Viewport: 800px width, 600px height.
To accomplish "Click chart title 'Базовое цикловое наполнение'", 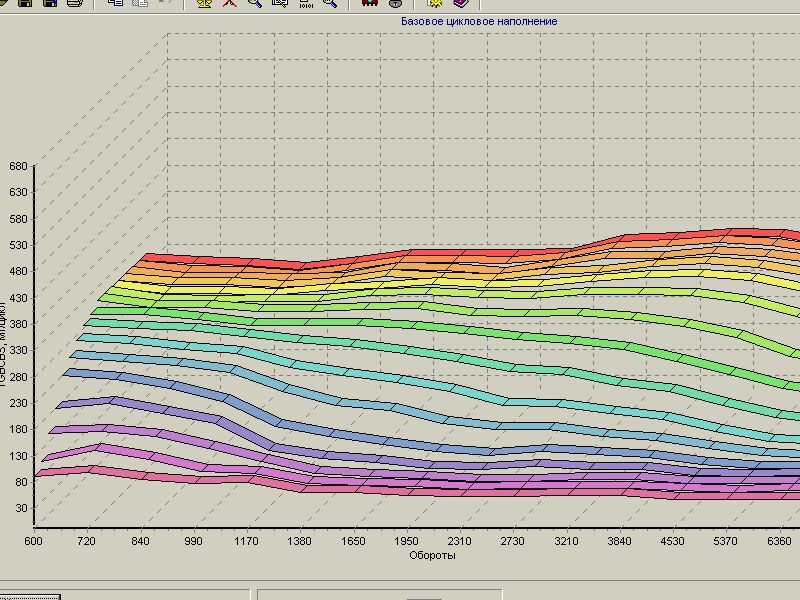I will point(479,21).
